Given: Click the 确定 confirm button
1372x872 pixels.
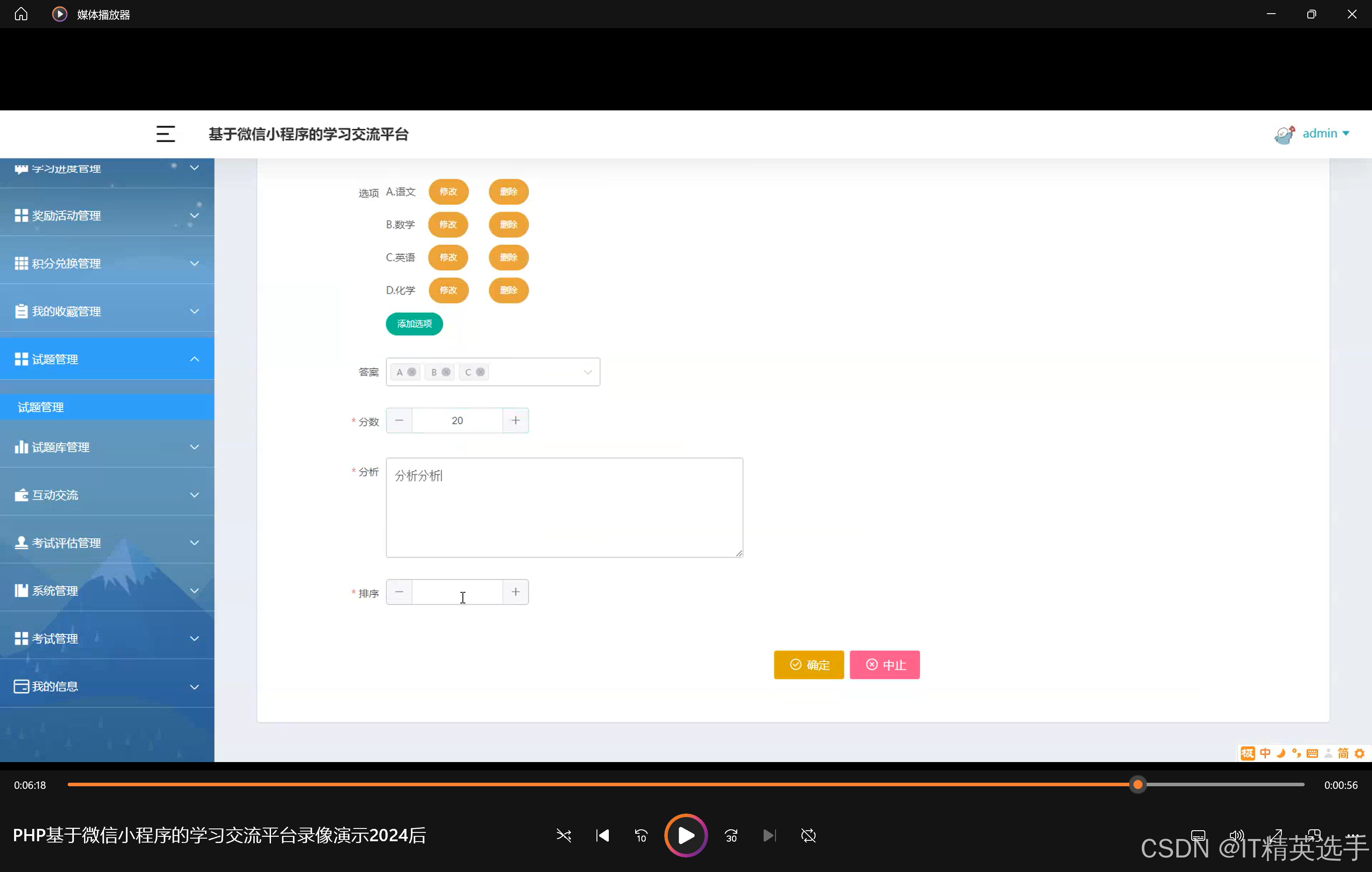Looking at the screenshot, I should point(809,665).
